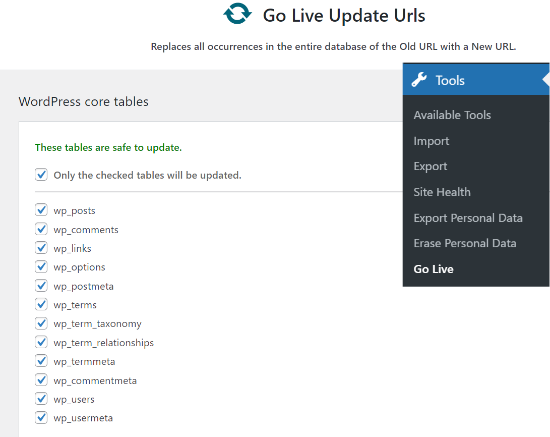Select Import in Tools menu

pyautogui.click(x=431, y=141)
